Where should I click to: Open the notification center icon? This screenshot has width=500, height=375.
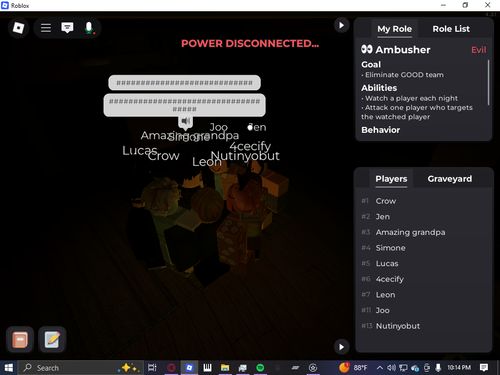coord(484,368)
